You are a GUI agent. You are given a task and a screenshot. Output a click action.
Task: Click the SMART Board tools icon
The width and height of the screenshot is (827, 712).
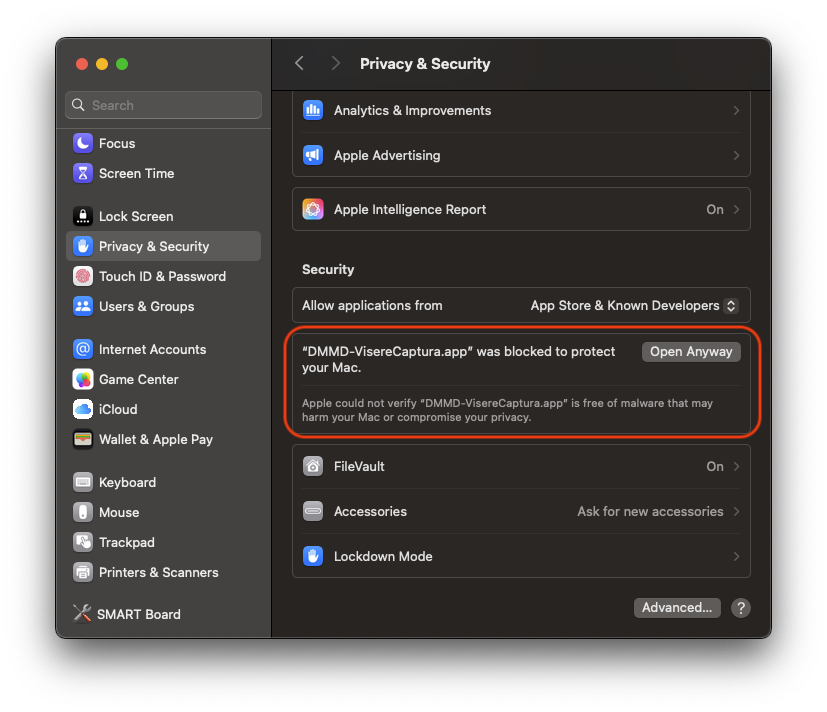click(82, 613)
